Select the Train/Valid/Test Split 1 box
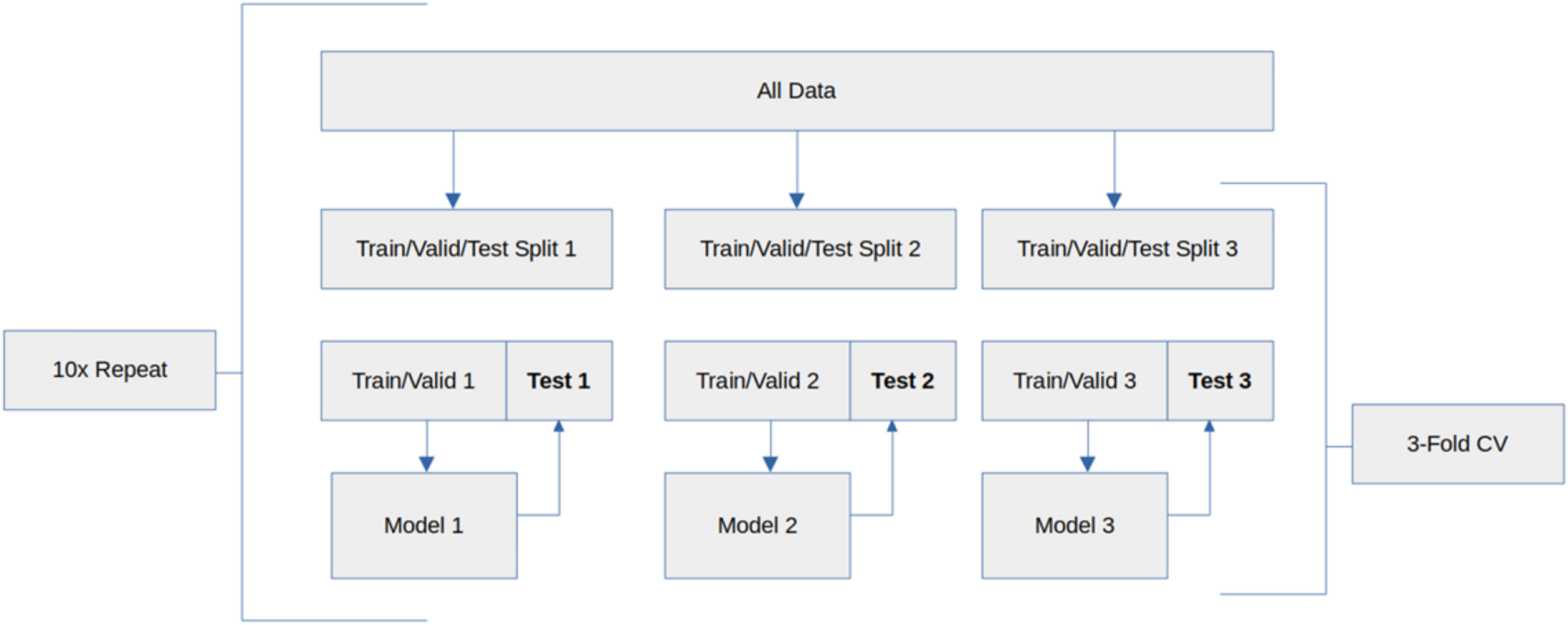The height and width of the screenshot is (625, 1568). pyautogui.click(x=466, y=249)
